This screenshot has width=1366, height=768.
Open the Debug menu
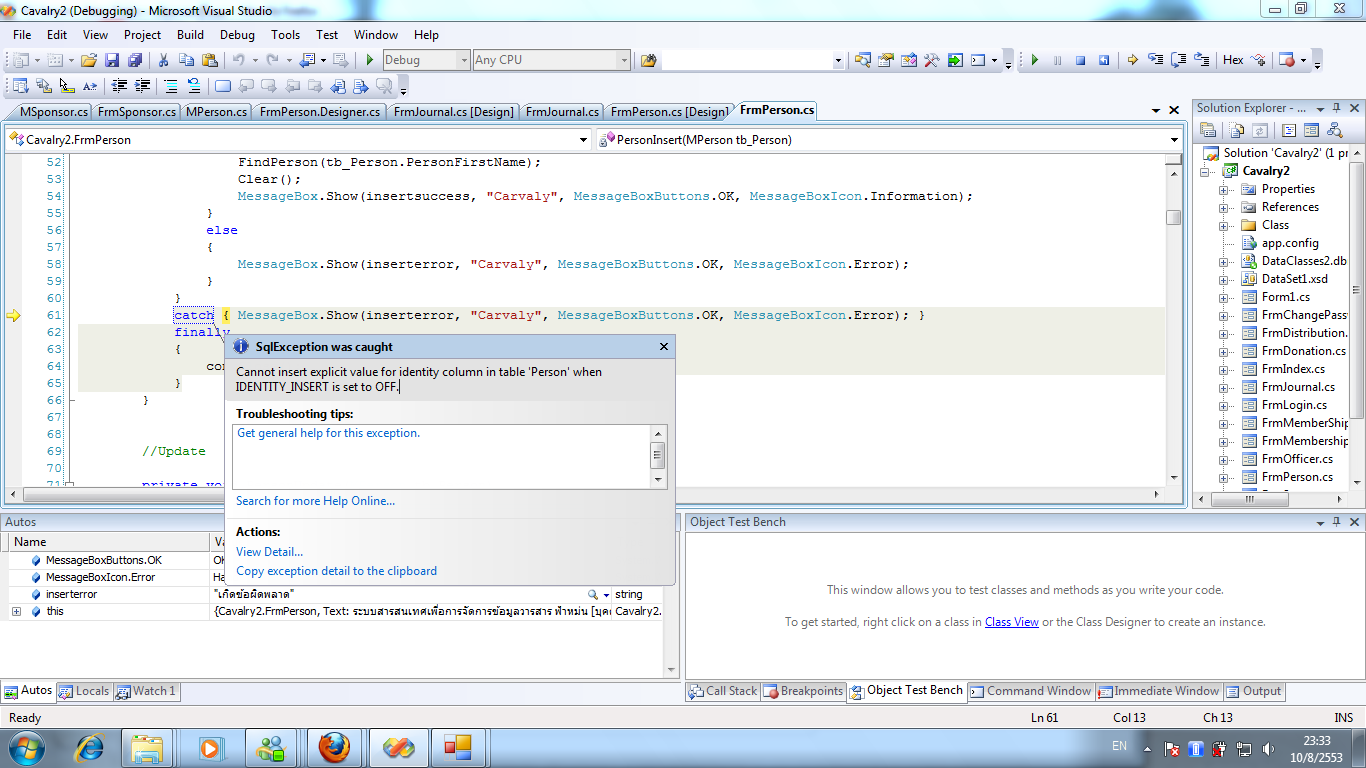237,34
